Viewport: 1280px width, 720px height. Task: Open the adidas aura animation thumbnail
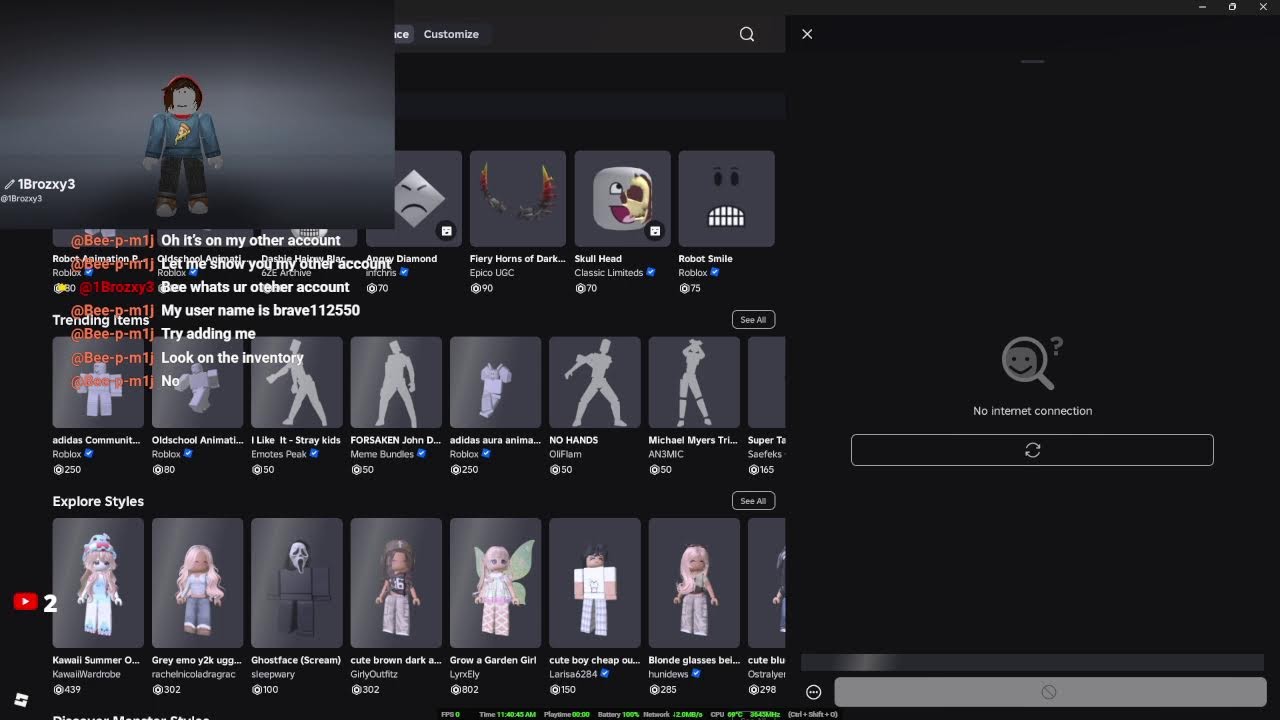(495, 382)
